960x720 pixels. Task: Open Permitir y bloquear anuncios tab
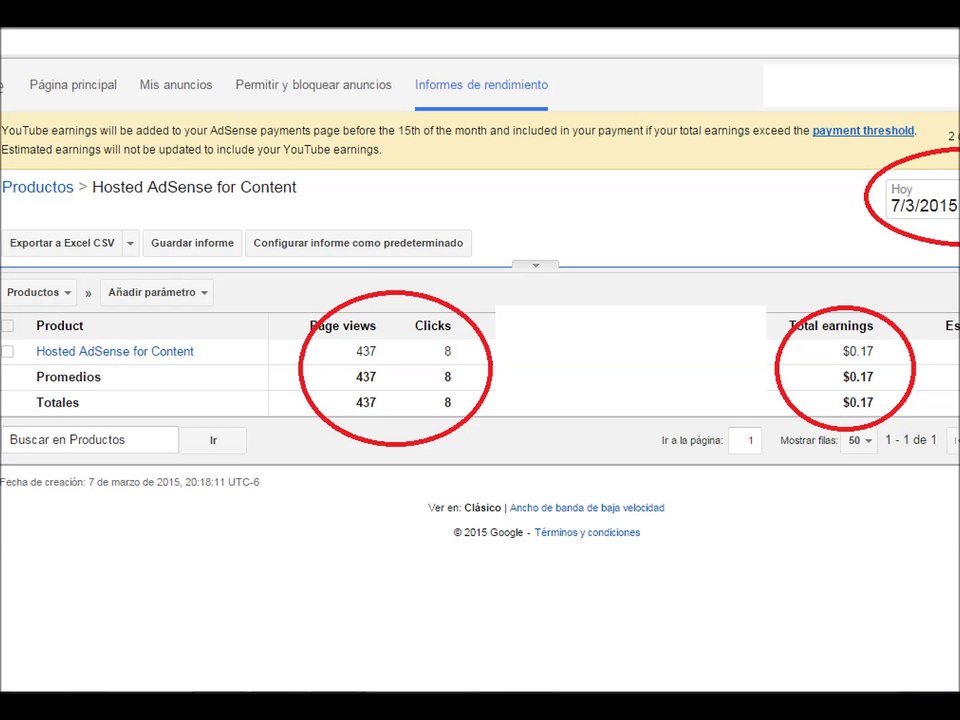pyautogui.click(x=313, y=84)
